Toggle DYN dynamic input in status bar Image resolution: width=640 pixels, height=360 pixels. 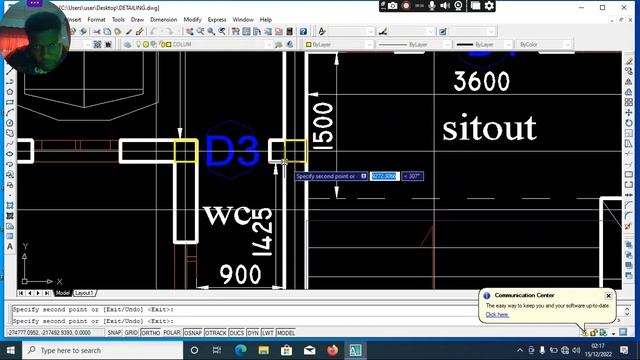pyautogui.click(x=253, y=333)
